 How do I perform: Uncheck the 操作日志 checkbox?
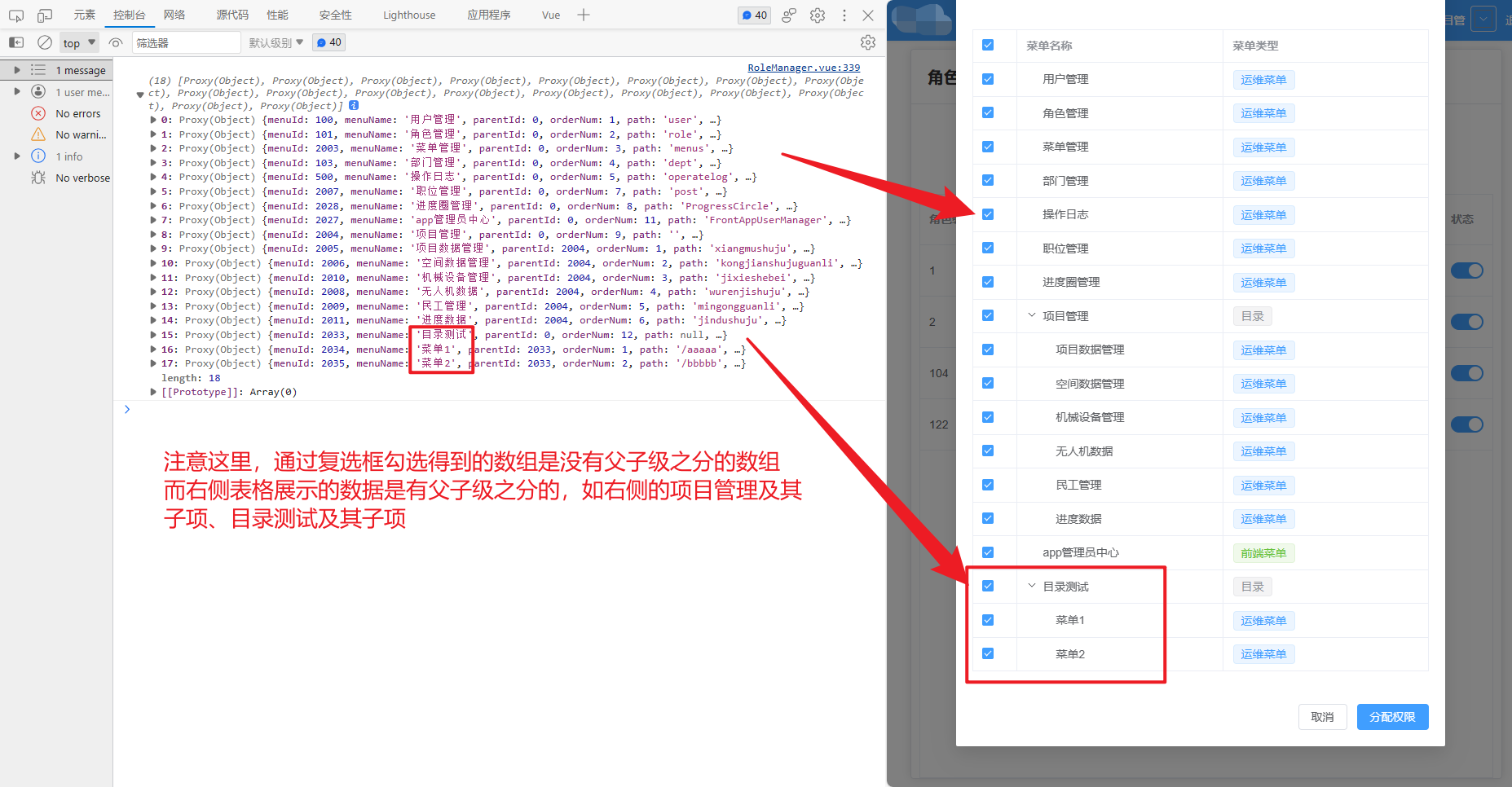[x=988, y=214]
